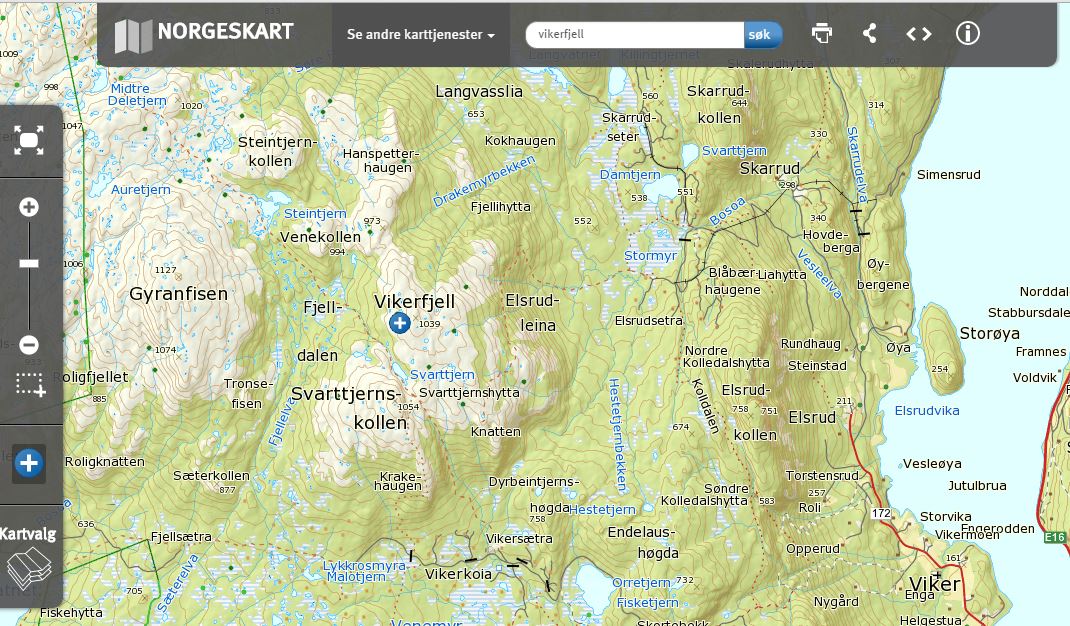Open the Se andre karttjenester dropdown

(413, 33)
